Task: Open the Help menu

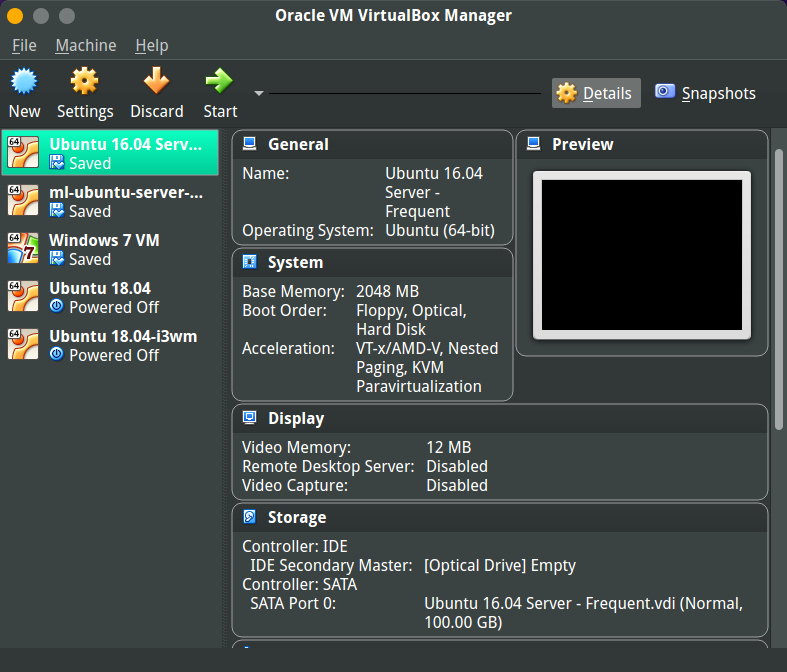Action: click(152, 46)
